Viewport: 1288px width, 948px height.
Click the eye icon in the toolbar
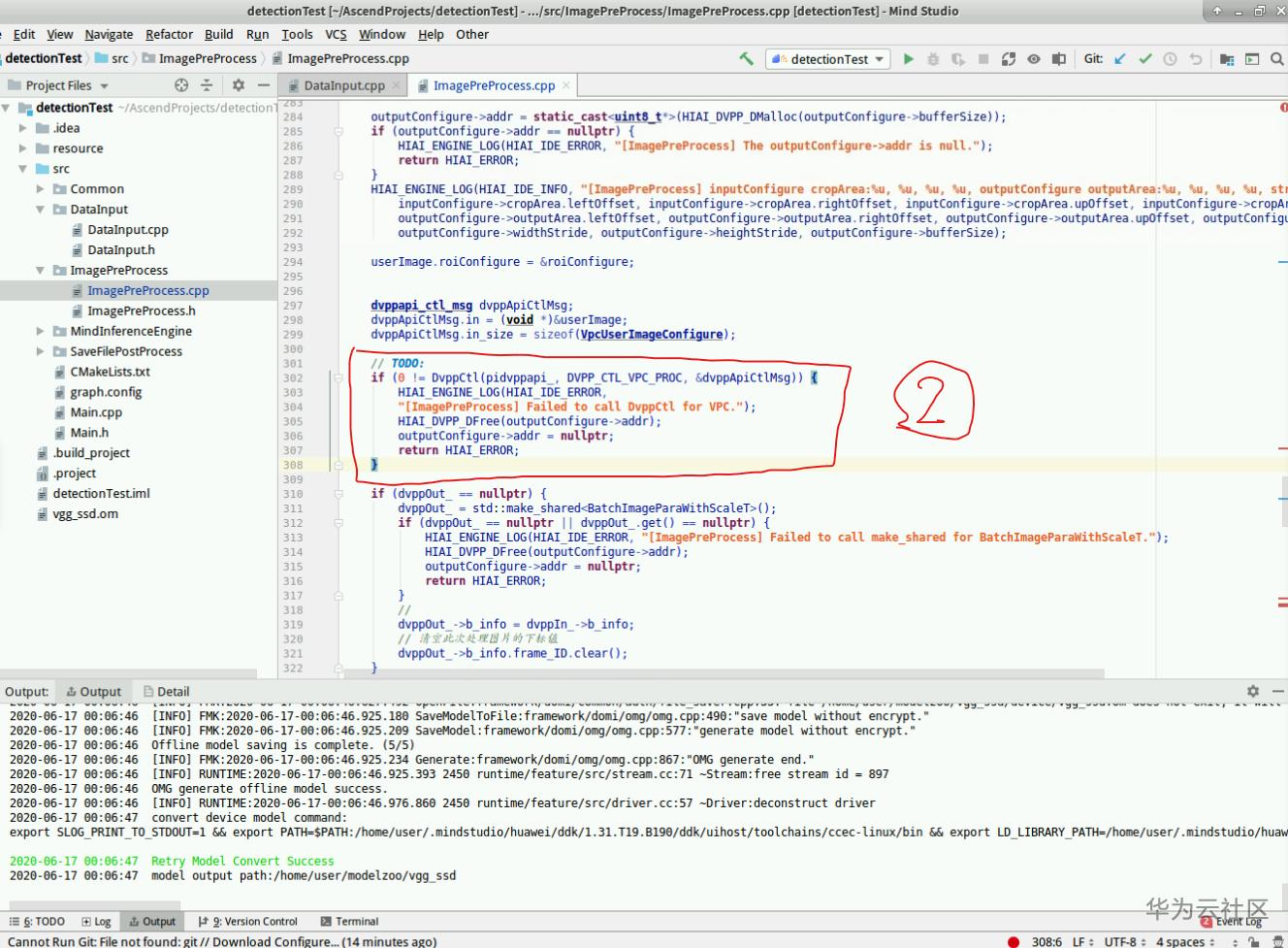click(x=1034, y=58)
